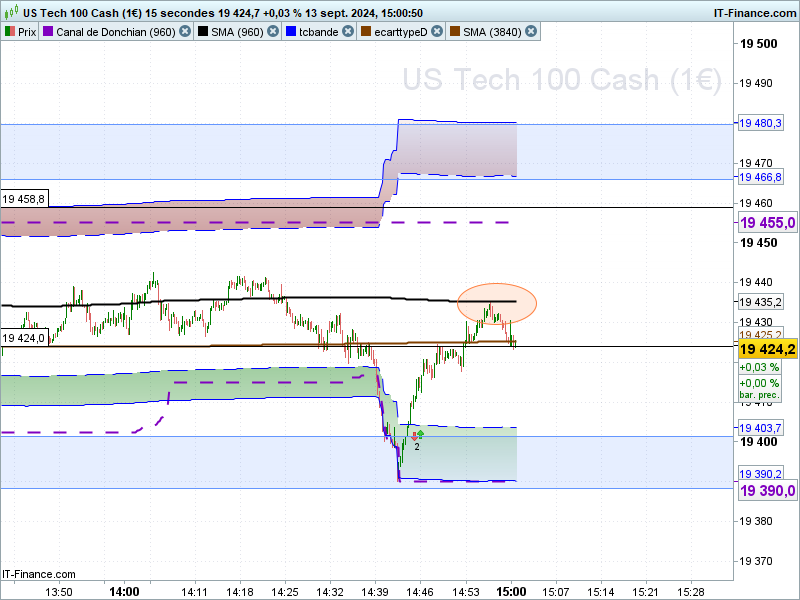The width and height of the screenshot is (800, 600).
Task: Click the purple 19 390,0 price label
Action: (x=768, y=490)
